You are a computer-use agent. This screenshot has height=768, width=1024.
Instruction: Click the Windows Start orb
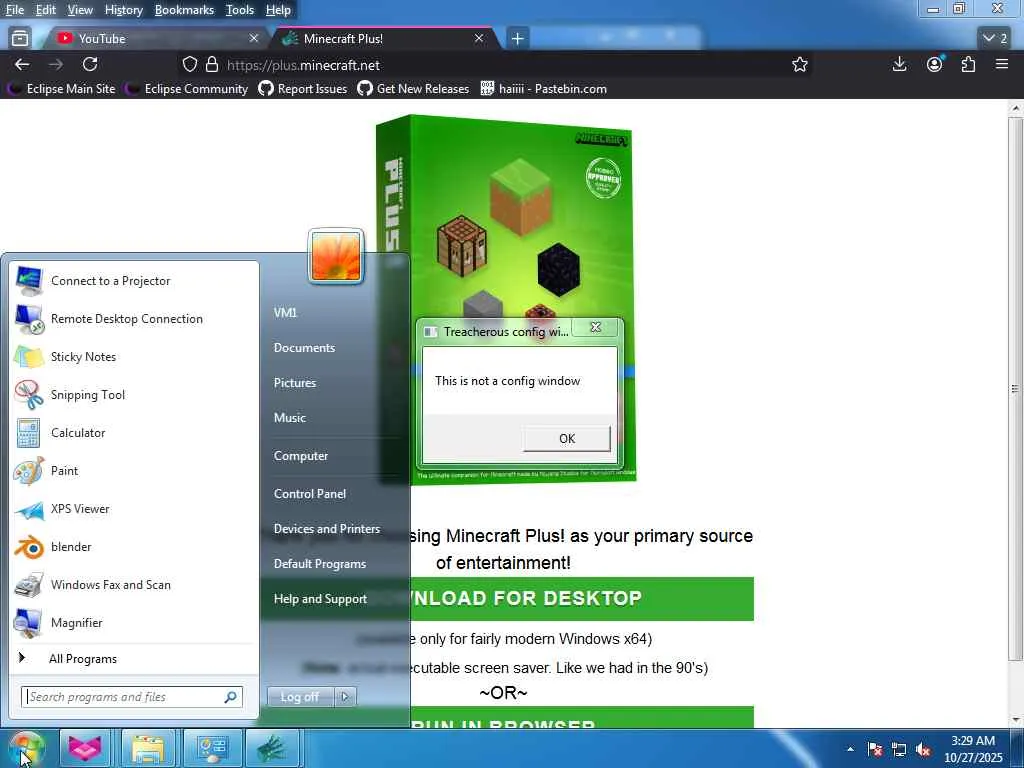pyautogui.click(x=26, y=748)
